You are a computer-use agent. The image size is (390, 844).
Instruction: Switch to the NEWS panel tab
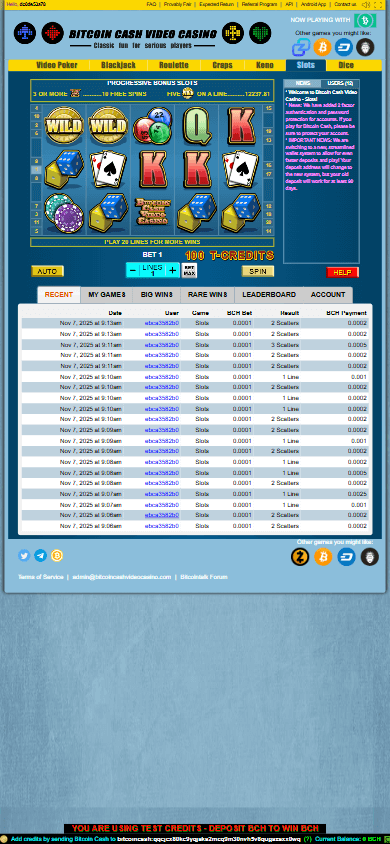(303, 83)
